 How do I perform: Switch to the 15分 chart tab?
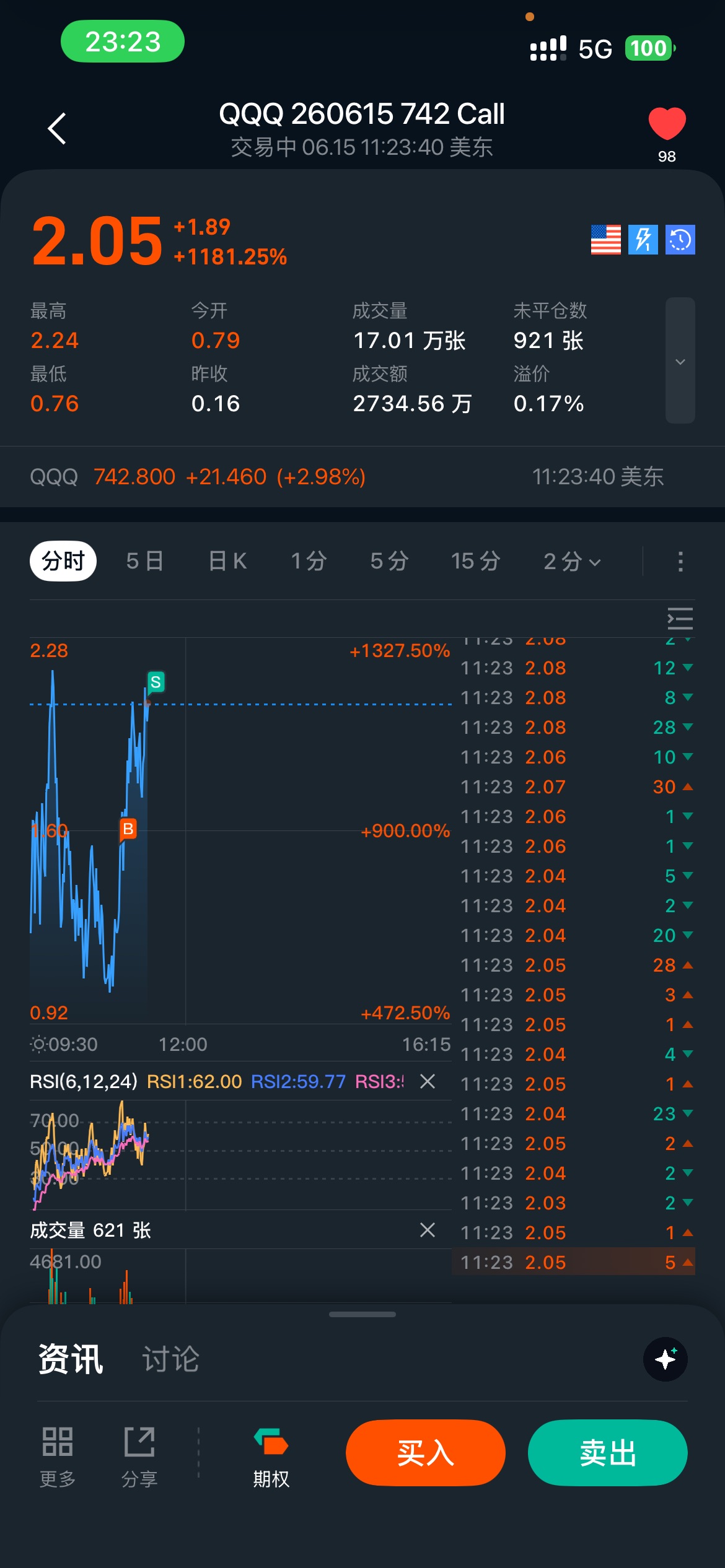[x=475, y=561]
